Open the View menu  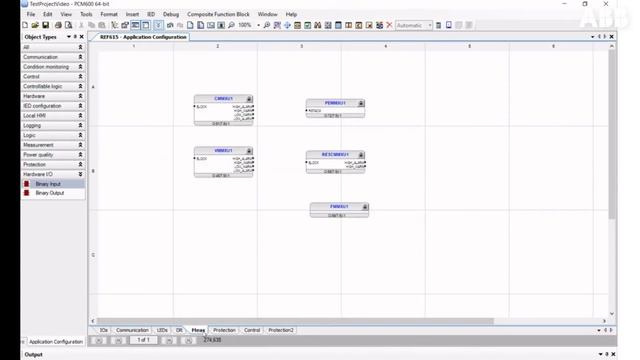[66, 14]
